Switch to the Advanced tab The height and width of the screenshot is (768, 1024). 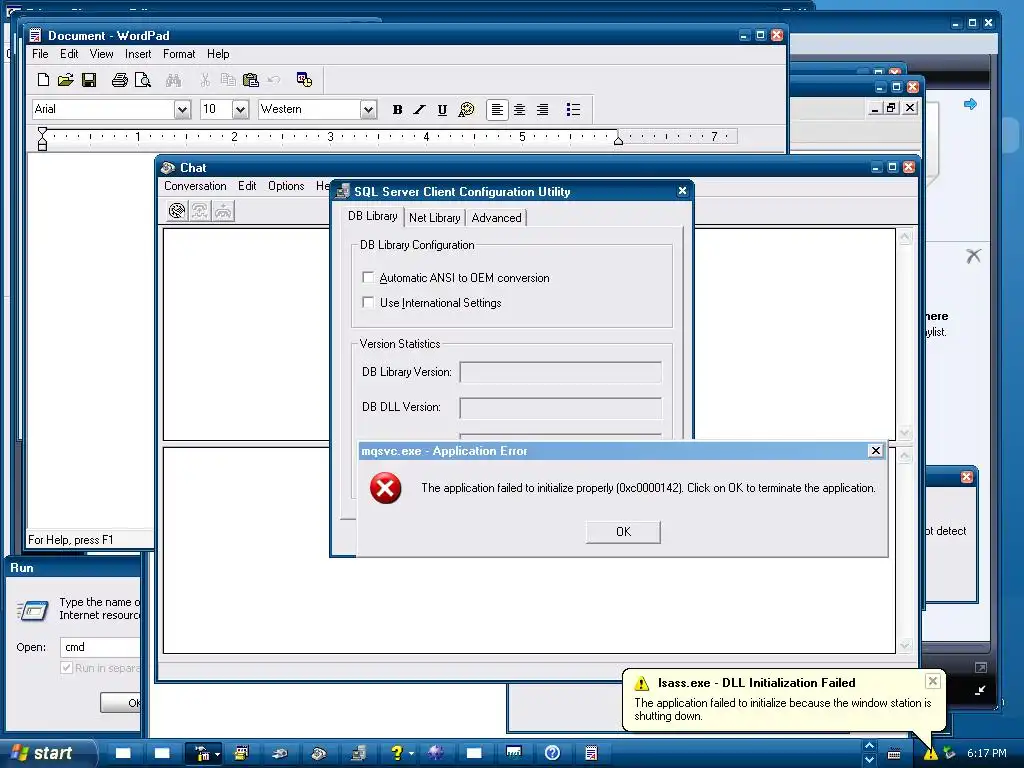(x=496, y=218)
